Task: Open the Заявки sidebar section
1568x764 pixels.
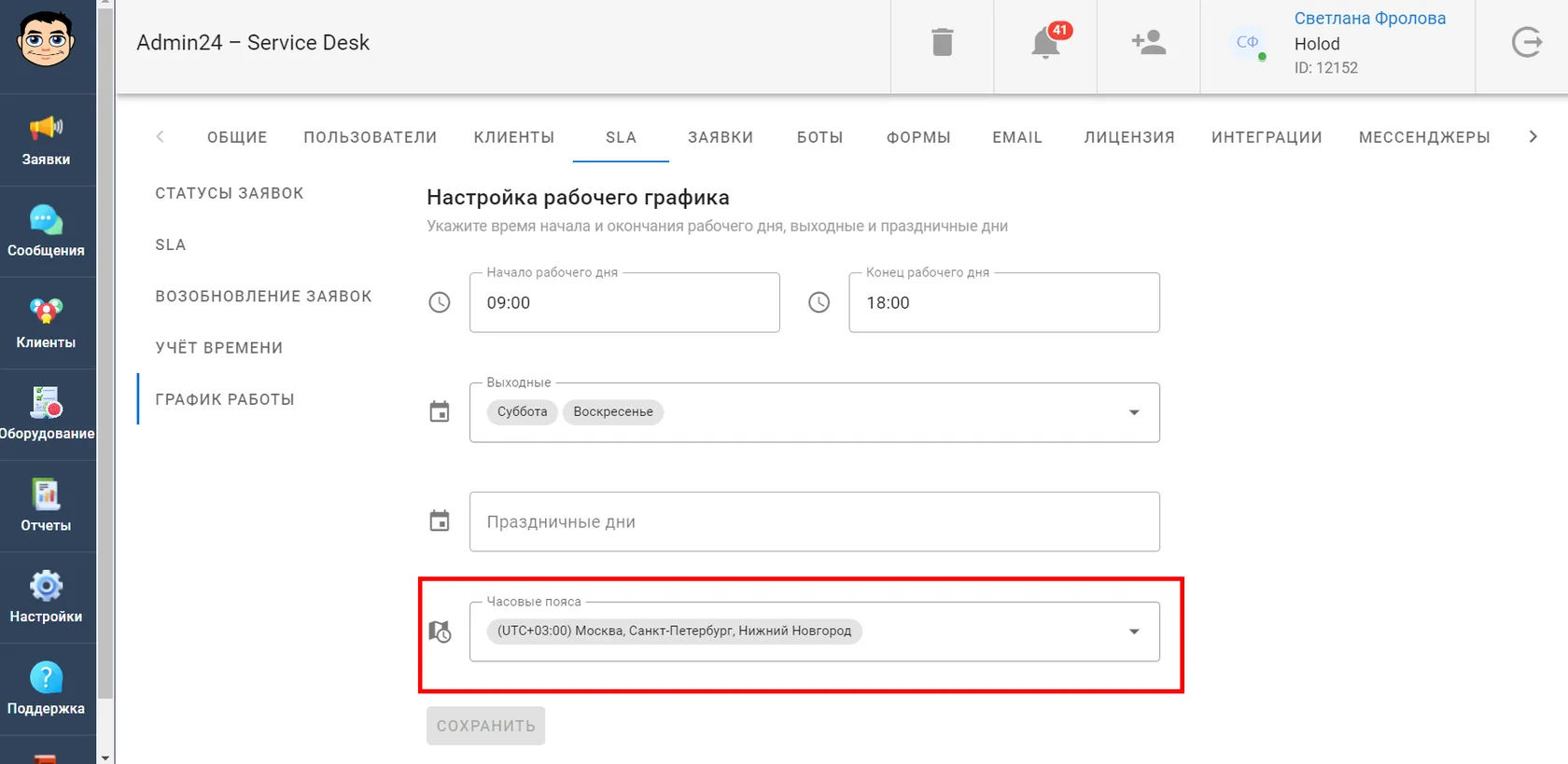Action: tap(46, 140)
